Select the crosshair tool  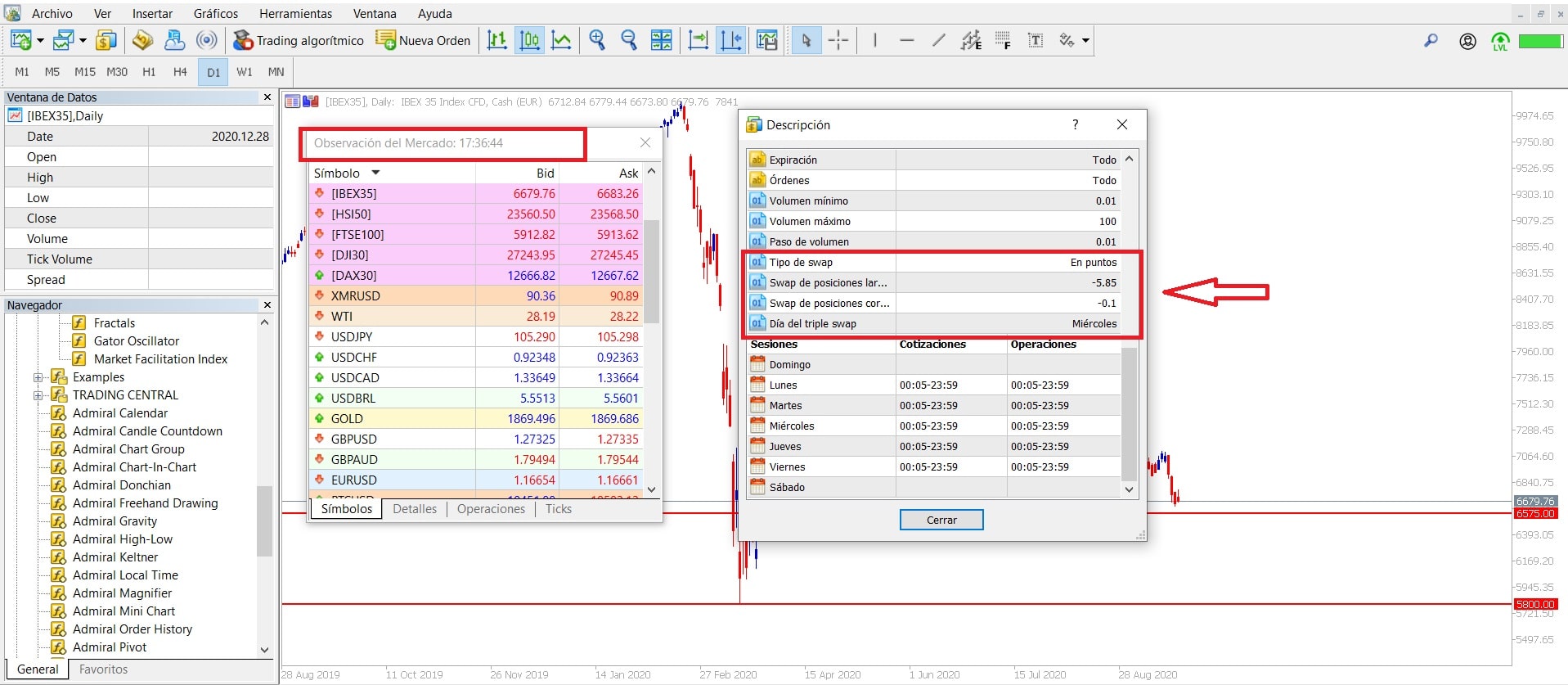tap(838, 40)
